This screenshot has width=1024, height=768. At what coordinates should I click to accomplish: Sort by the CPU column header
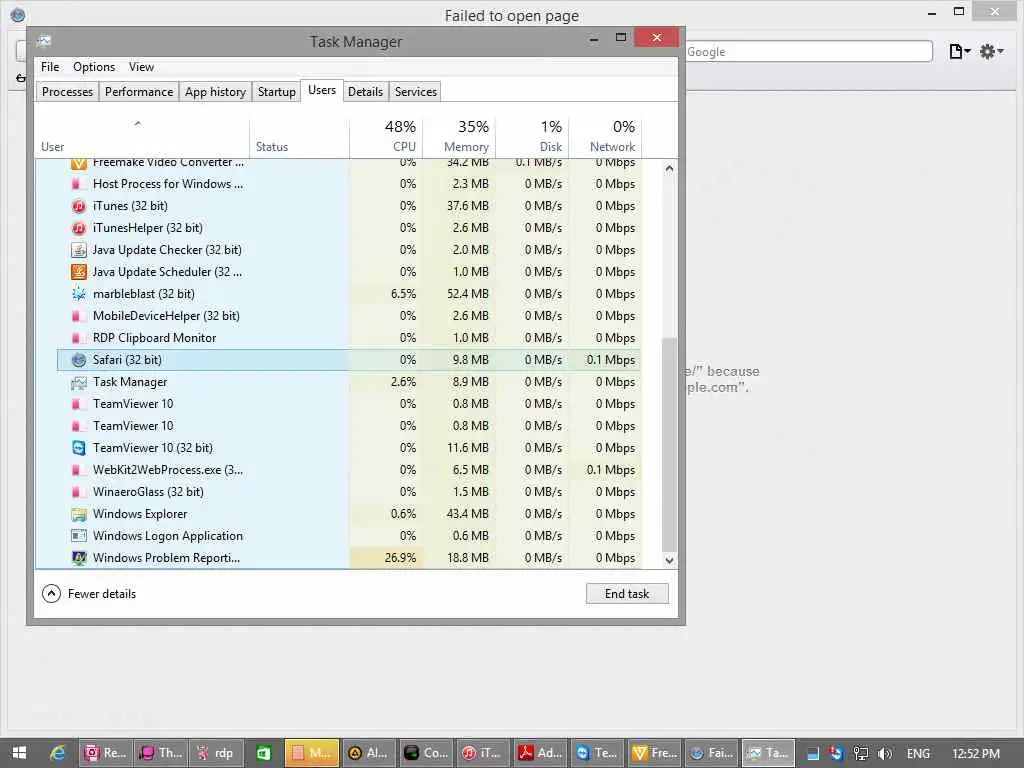point(386,136)
